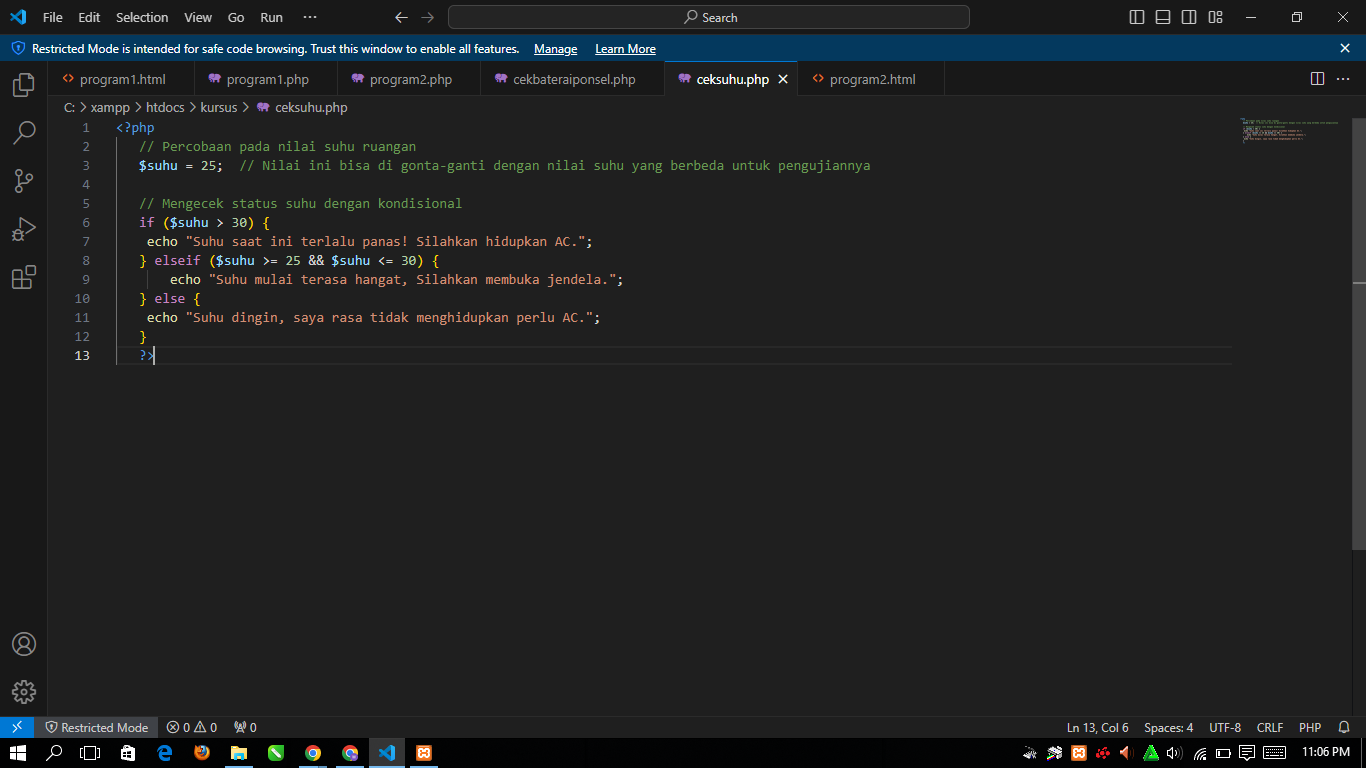Open the editor More Actions ellipsis menu
This screenshot has height=768, width=1366.
1344,79
